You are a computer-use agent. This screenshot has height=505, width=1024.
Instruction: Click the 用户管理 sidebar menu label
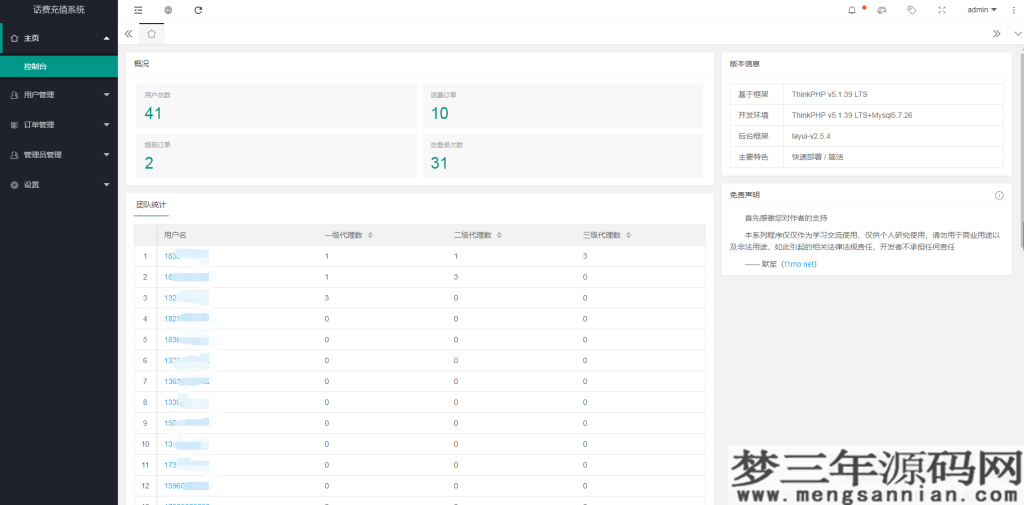click(x=39, y=95)
